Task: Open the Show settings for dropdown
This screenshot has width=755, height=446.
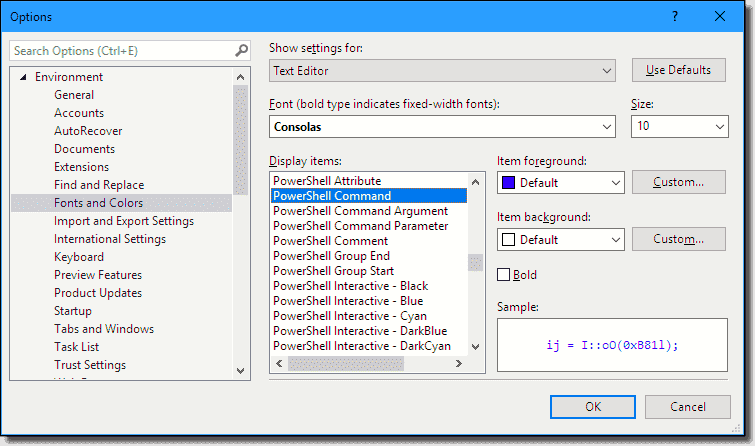Action: [x=442, y=71]
